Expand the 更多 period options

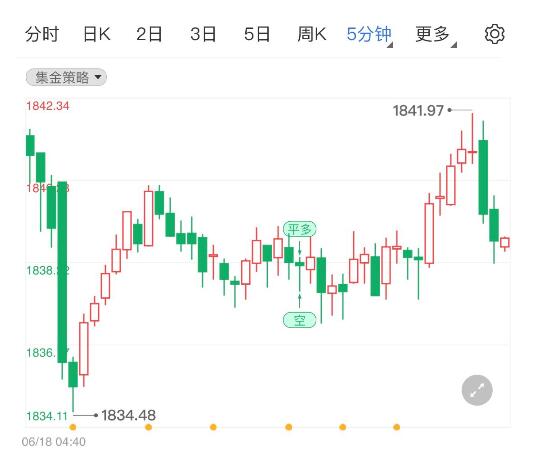(436, 35)
